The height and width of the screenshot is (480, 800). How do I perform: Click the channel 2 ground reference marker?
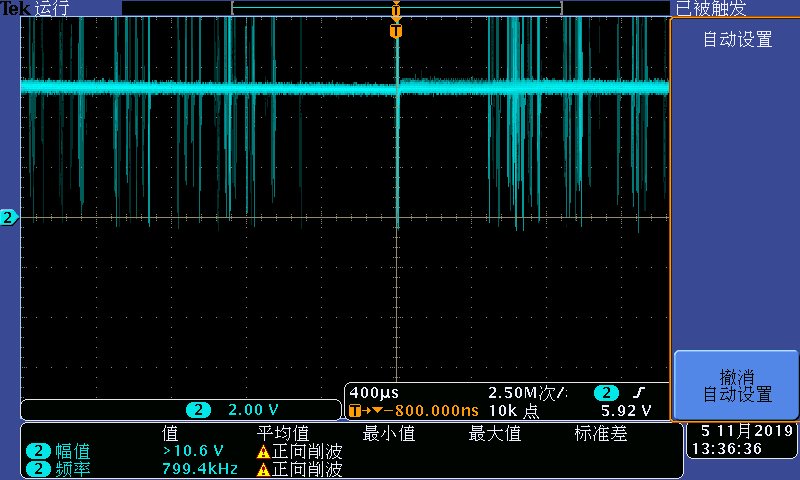tap(9, 218)
